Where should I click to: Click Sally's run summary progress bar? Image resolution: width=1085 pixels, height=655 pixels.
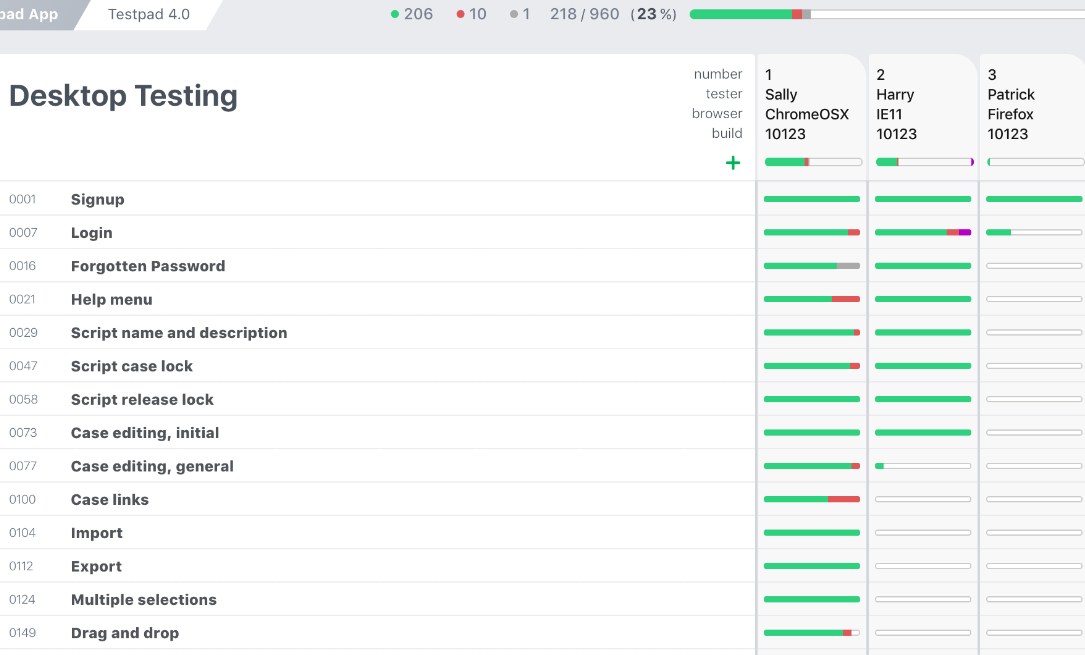[x=813, y=162]
